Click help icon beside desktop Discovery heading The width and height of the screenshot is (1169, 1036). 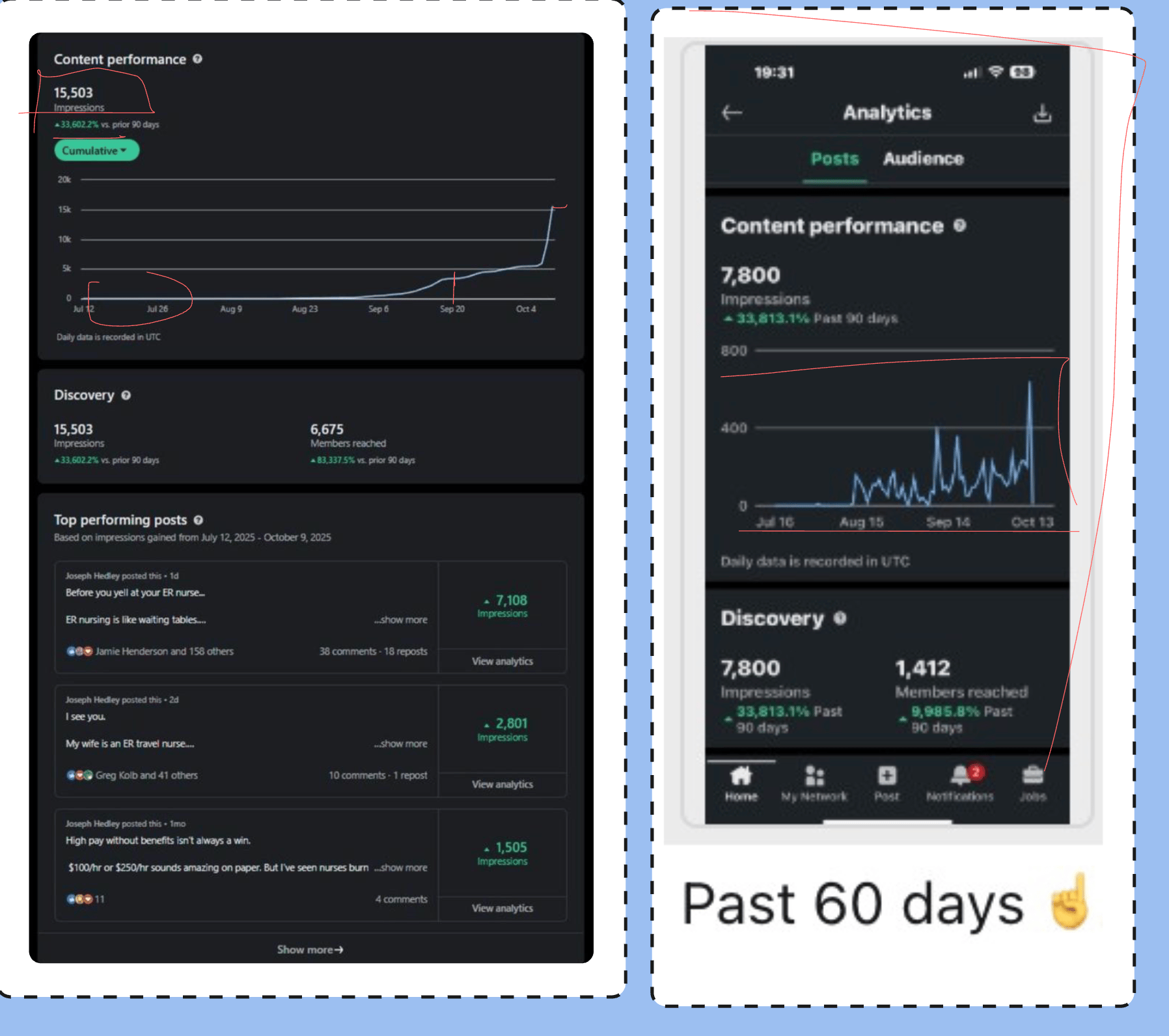pyautogui.click(x=126, y=395)
